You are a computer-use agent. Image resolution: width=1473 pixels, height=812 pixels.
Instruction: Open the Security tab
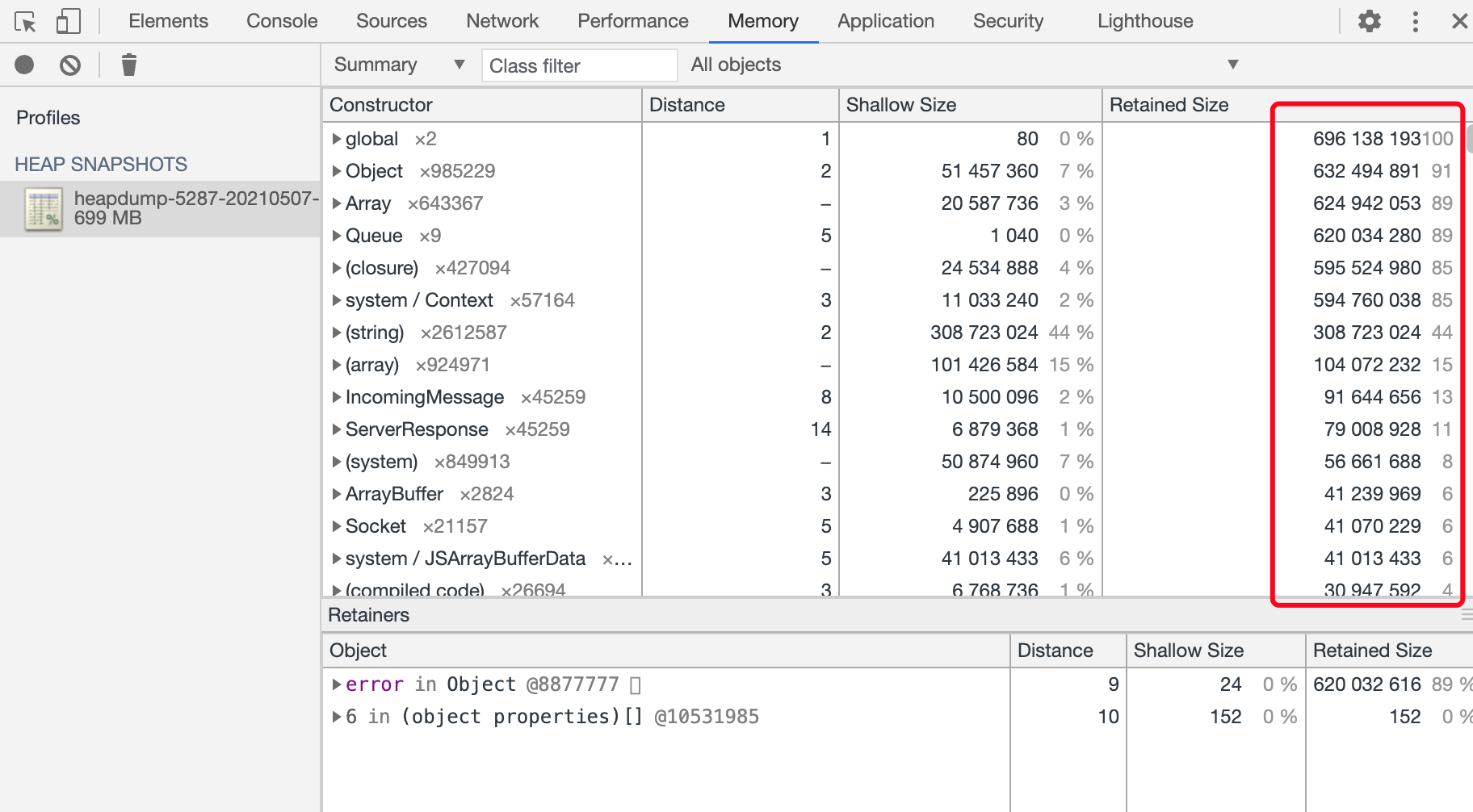click(x=1008, y=21)
